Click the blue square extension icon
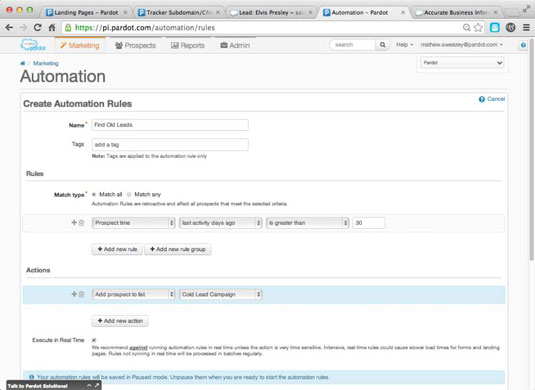The image size is (535, 390). (495, 28)
